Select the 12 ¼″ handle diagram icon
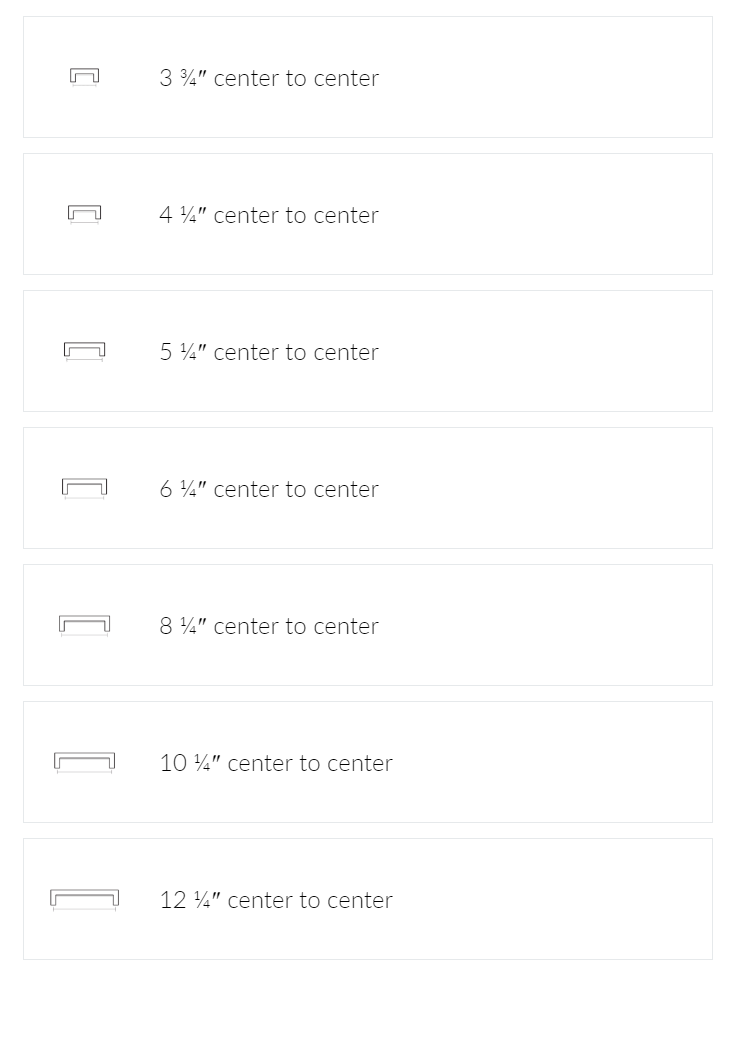Screen dimensions: 743x1044 (85, 899)
